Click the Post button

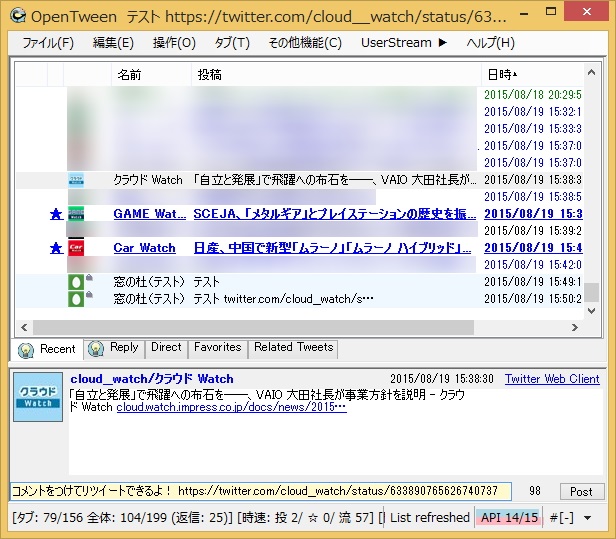point(581,491)
